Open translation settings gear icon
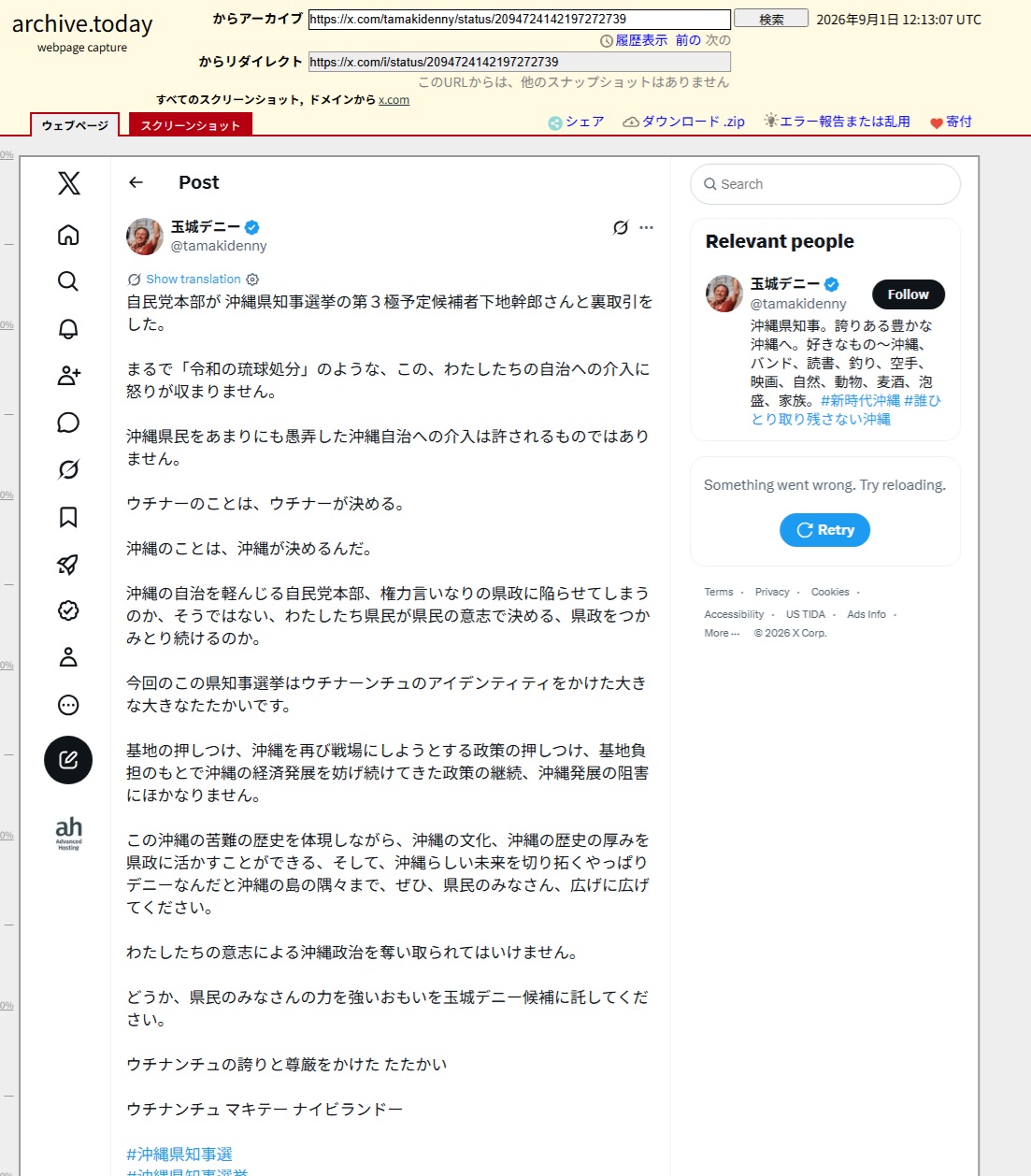 252,280
